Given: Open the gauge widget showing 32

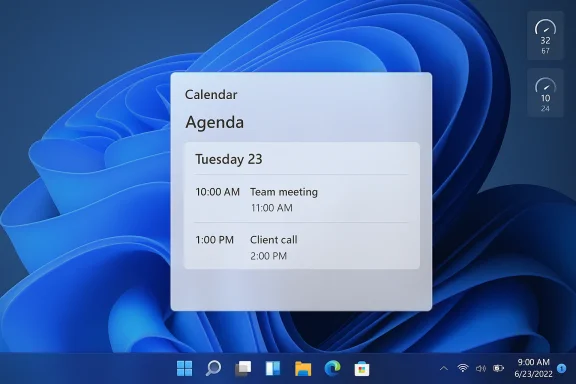Looking at the screenshot, I should tap(545, 36).
